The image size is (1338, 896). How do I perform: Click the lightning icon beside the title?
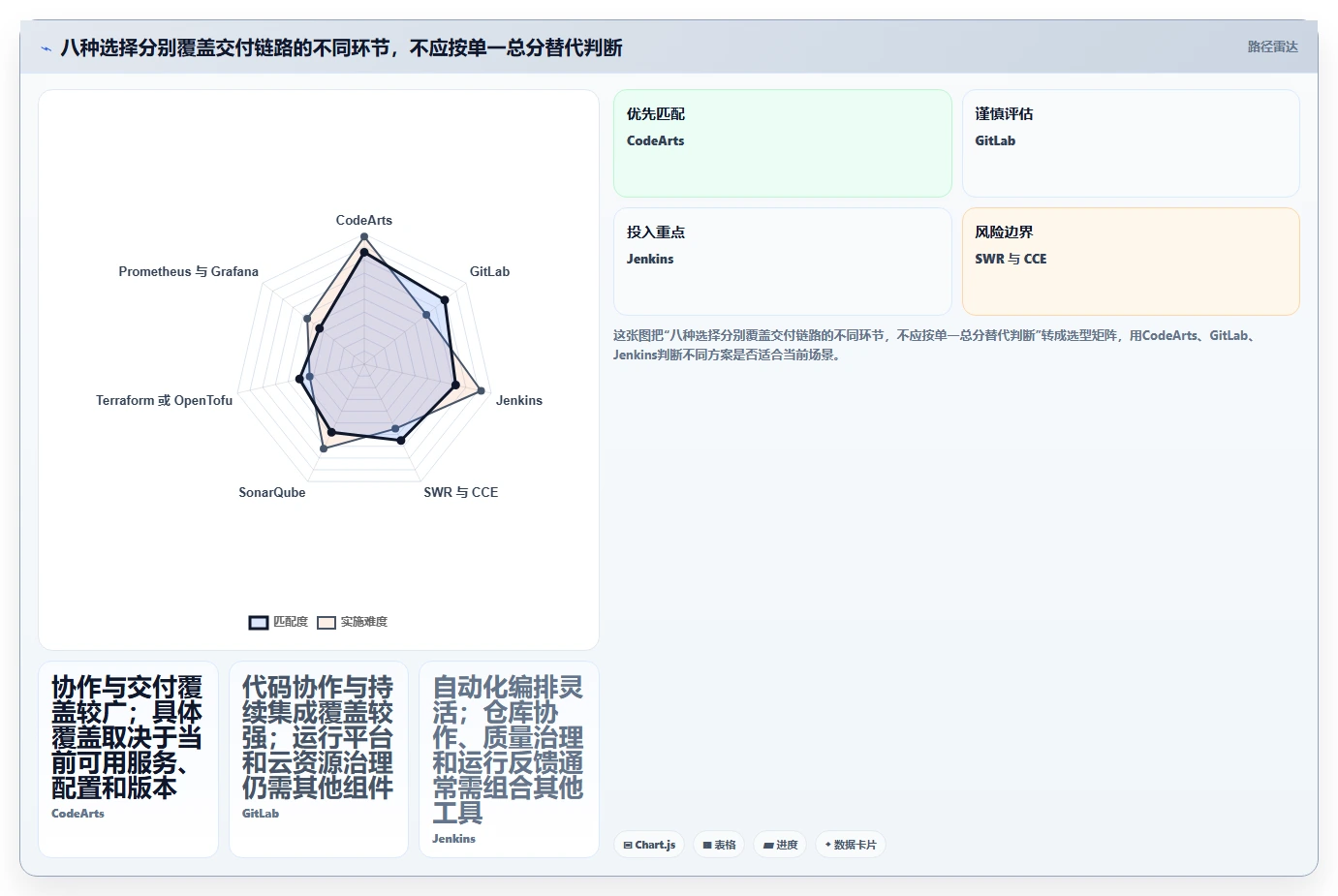click(x=46, y=48)
